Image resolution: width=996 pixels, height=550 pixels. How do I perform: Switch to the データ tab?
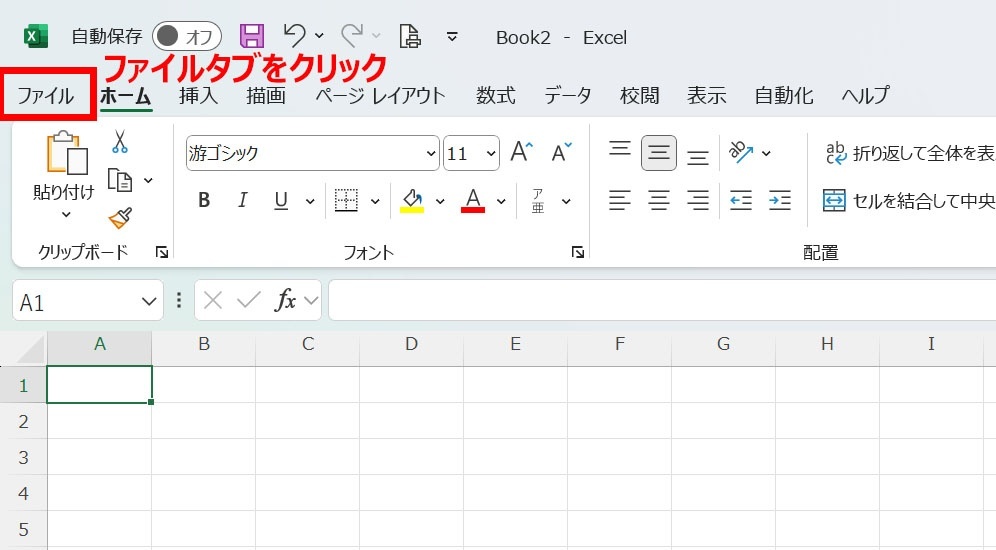point(567,95)
